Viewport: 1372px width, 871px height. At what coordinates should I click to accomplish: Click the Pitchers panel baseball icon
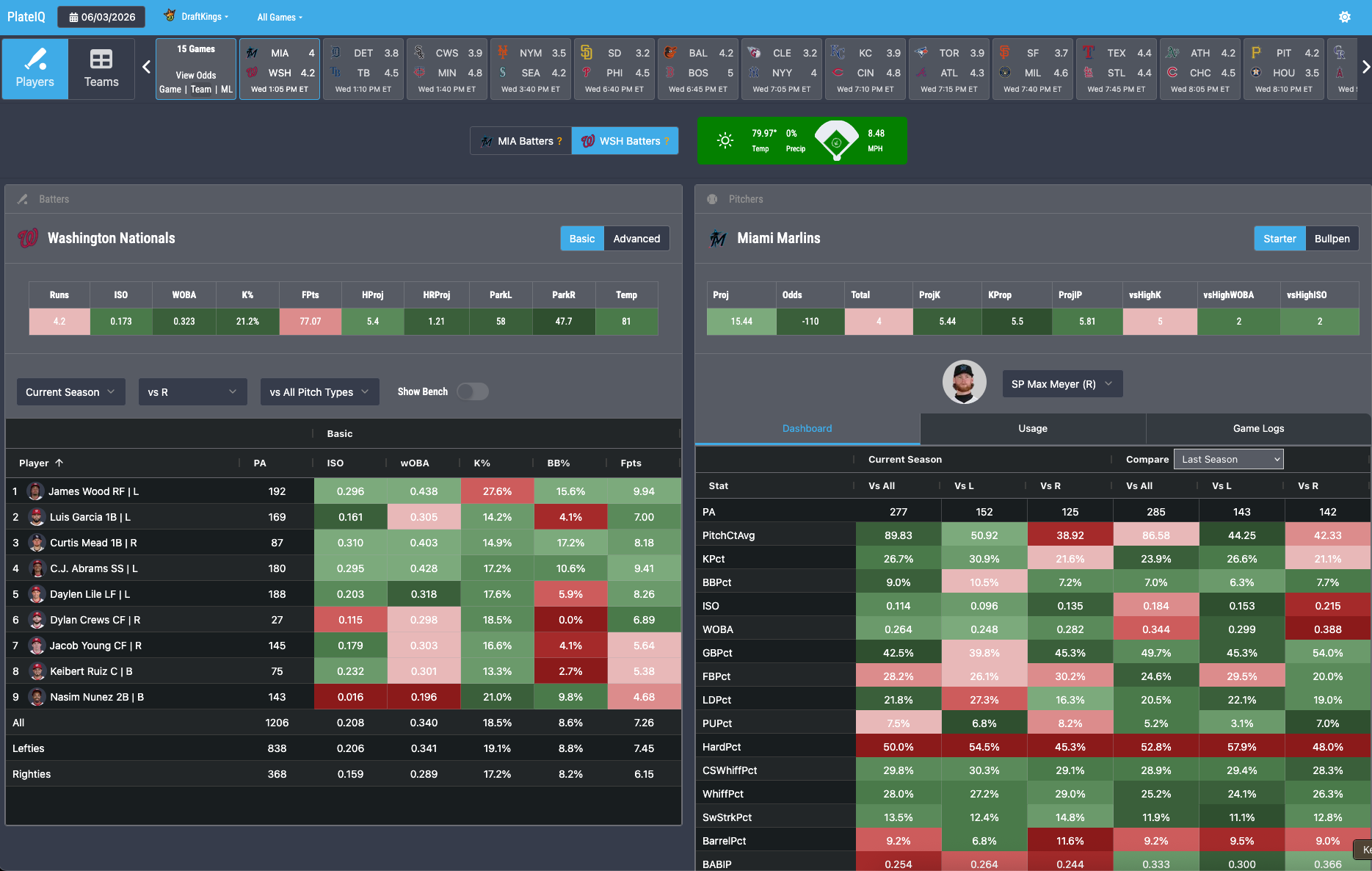(x=712, y=199)
